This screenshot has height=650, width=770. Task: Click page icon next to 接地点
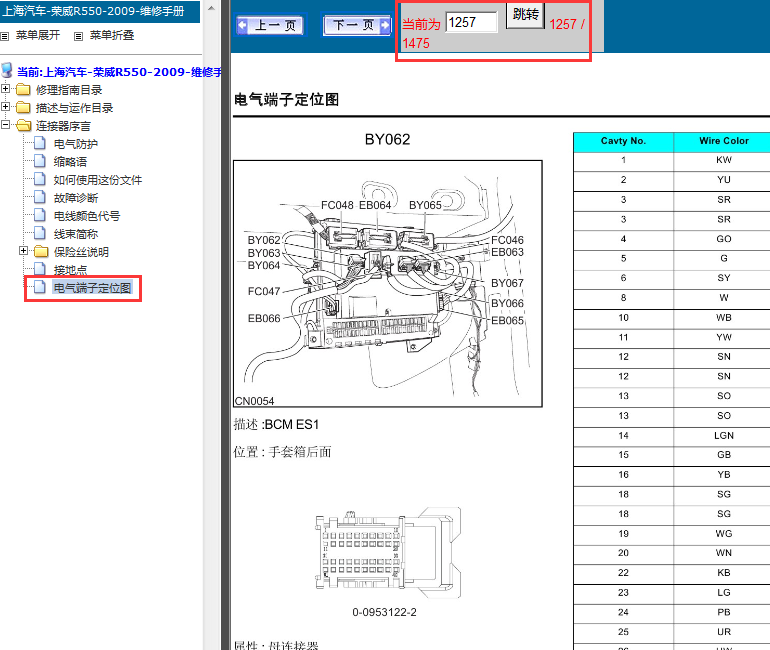point(40,269)
